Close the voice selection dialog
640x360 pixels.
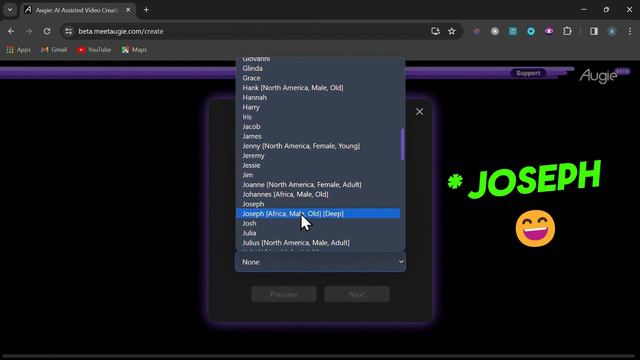419,111
